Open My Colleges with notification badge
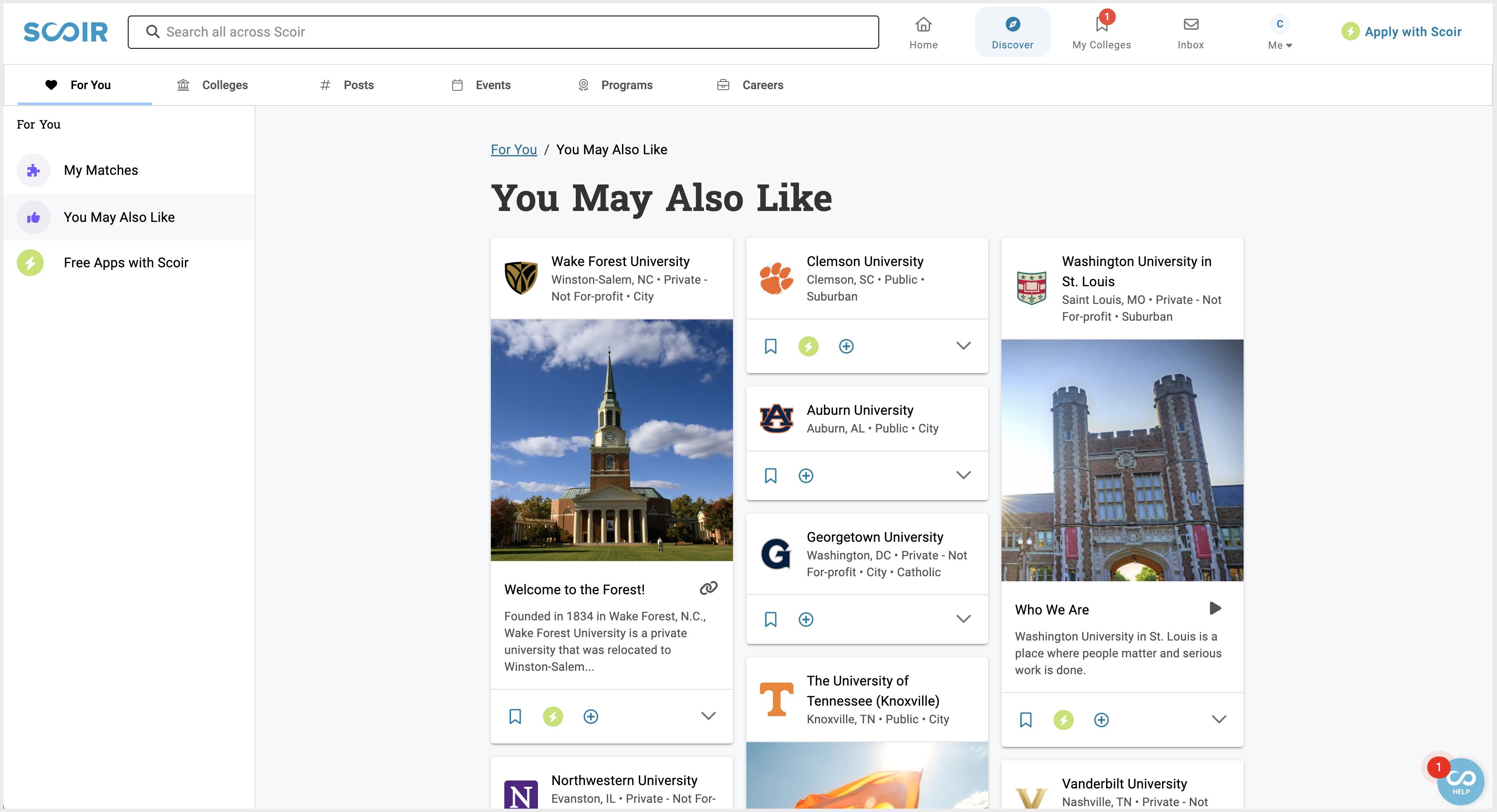 (x=1101, y=32)
